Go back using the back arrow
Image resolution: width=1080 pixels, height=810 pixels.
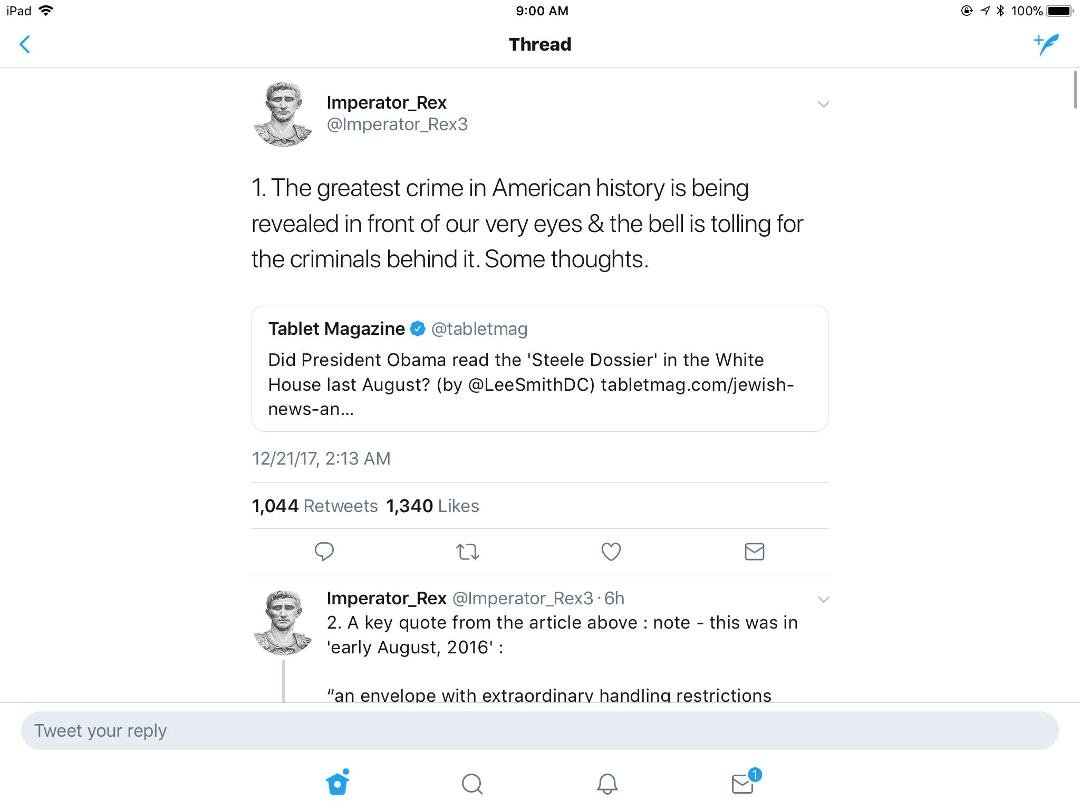[x=25, y=45]
